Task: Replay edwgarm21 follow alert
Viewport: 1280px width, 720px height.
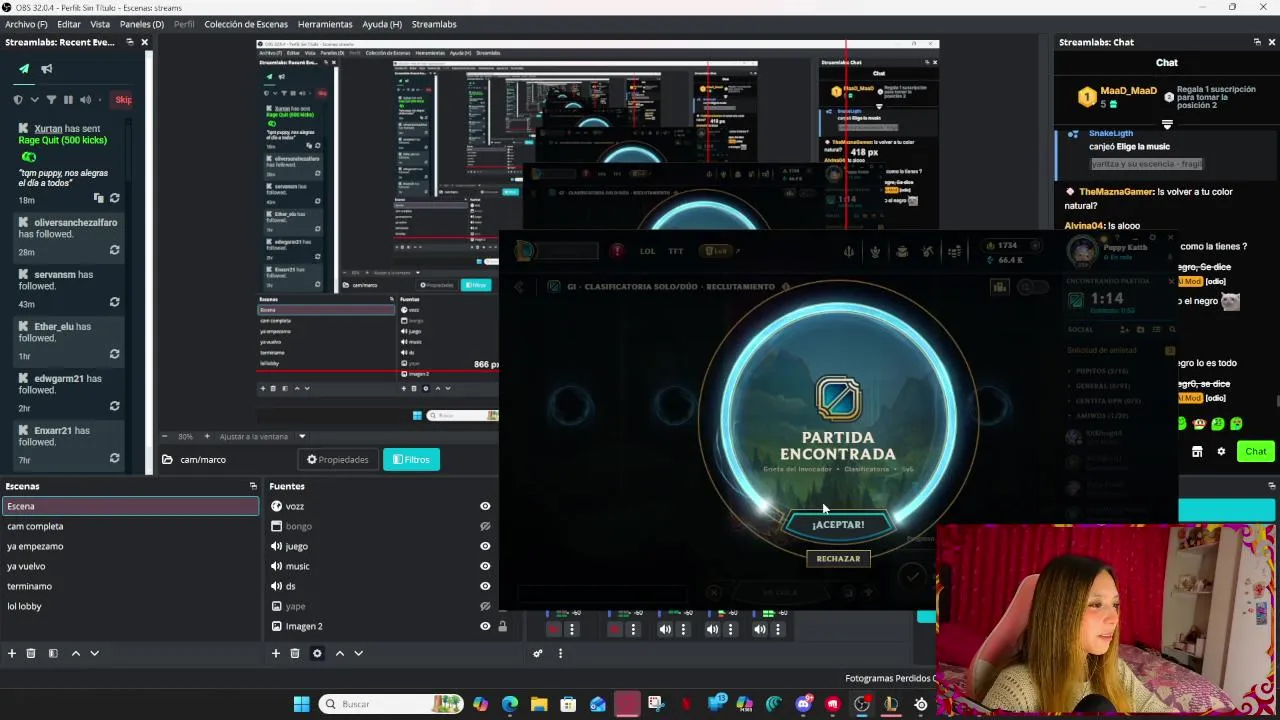Action: (x=114, y=406)
